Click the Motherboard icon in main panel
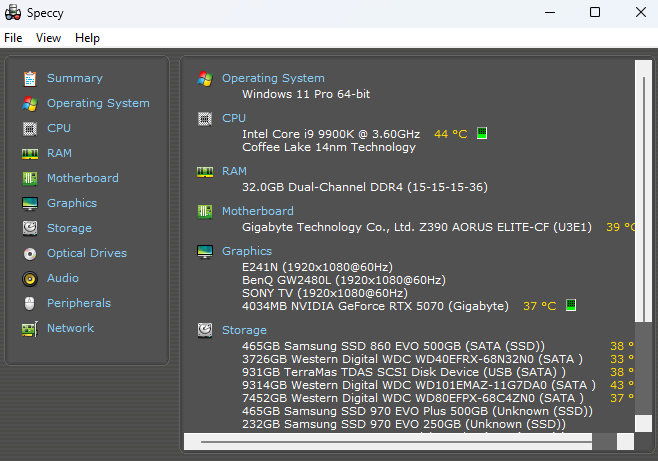Screen dimensions: 658x461 [x=205, y=212]
